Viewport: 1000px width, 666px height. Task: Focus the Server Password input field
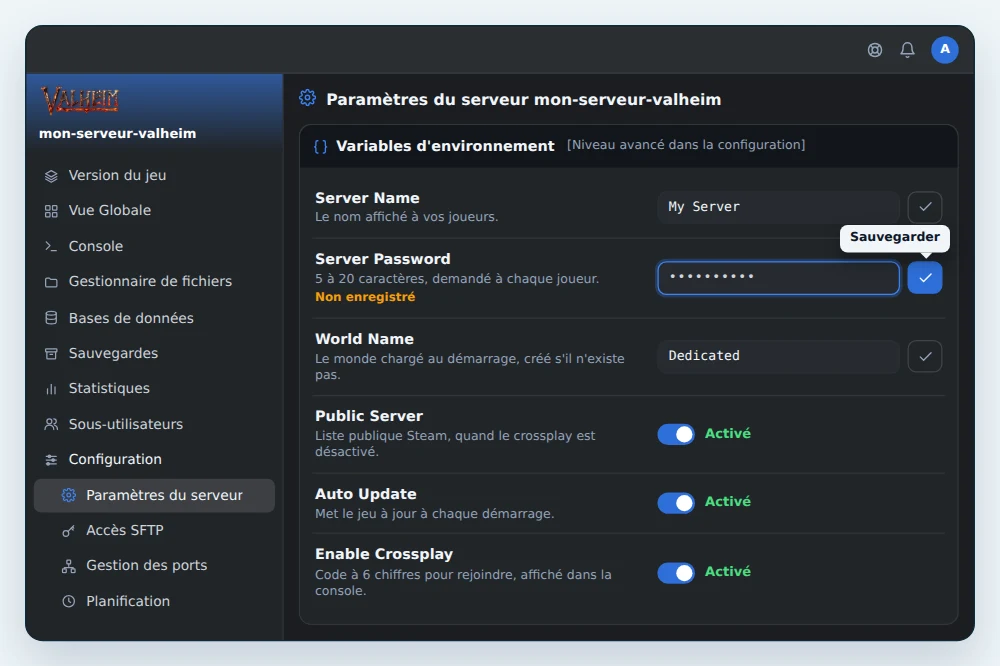pos(778,278)
